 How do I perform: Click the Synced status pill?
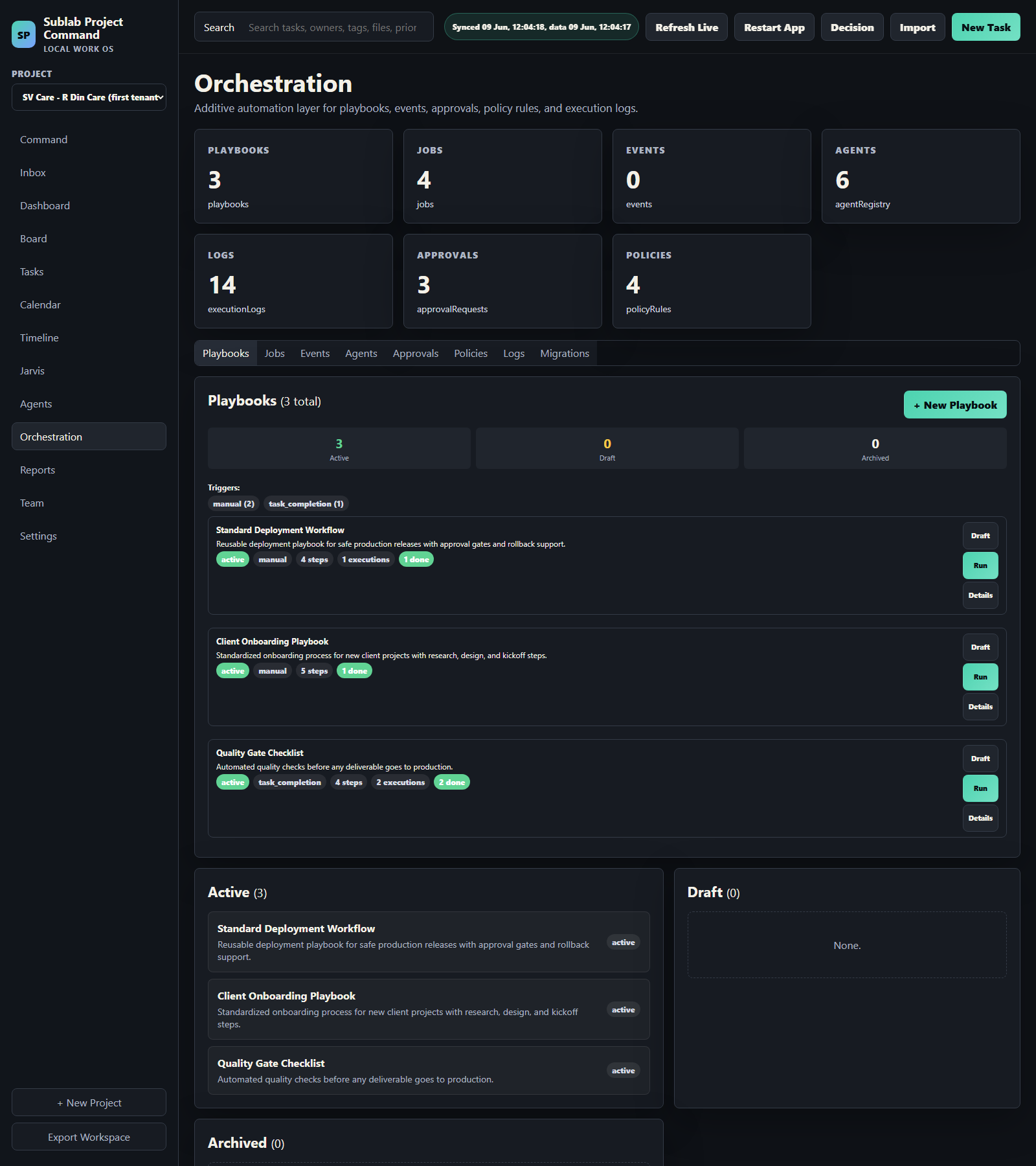point(541,27)
